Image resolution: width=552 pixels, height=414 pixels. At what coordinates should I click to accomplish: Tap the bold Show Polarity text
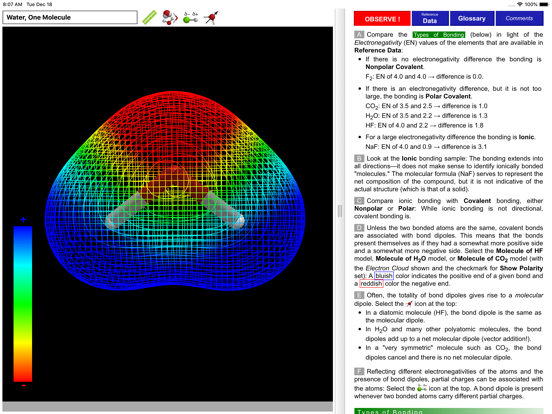coord(521,268)
